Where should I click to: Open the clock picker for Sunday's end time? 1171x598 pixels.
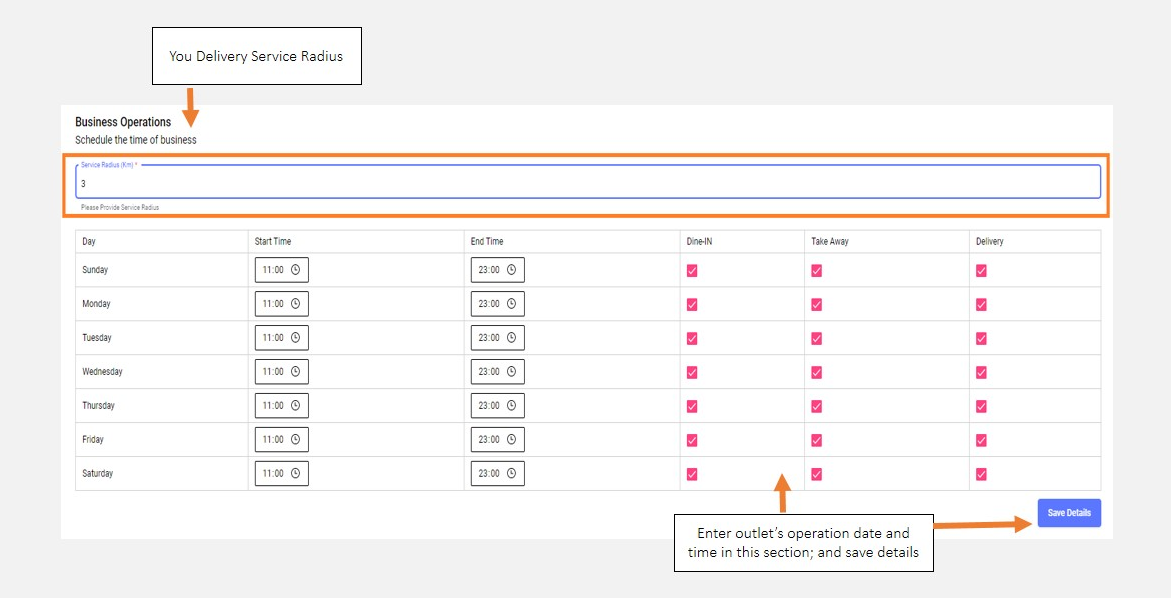click(x=511, y=270)
